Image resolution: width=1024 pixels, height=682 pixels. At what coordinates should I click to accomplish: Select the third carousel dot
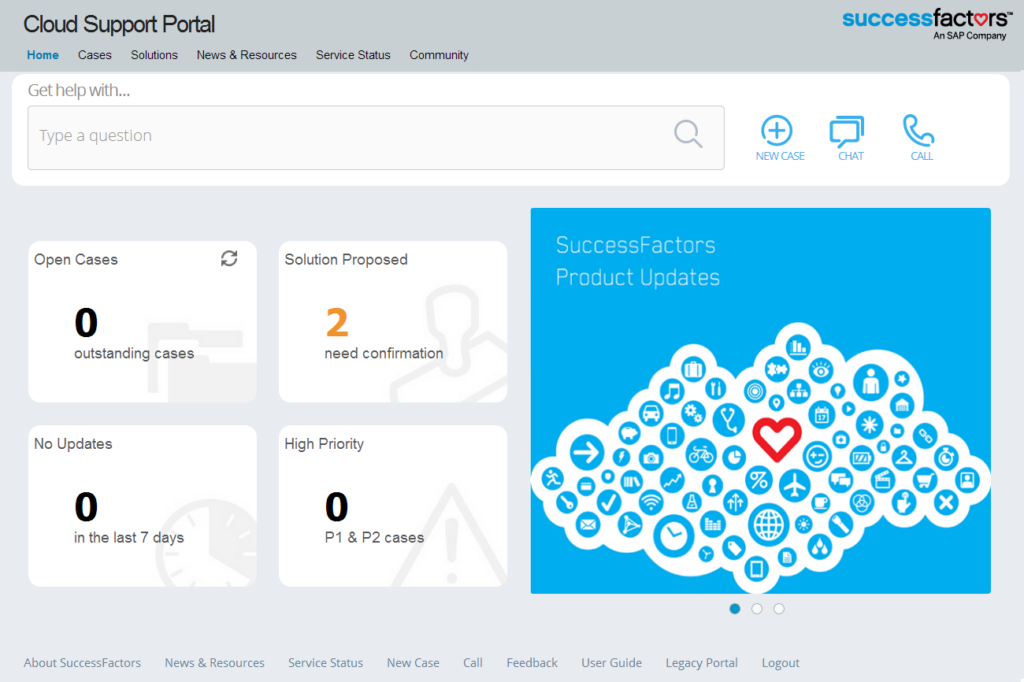point(779,609)
